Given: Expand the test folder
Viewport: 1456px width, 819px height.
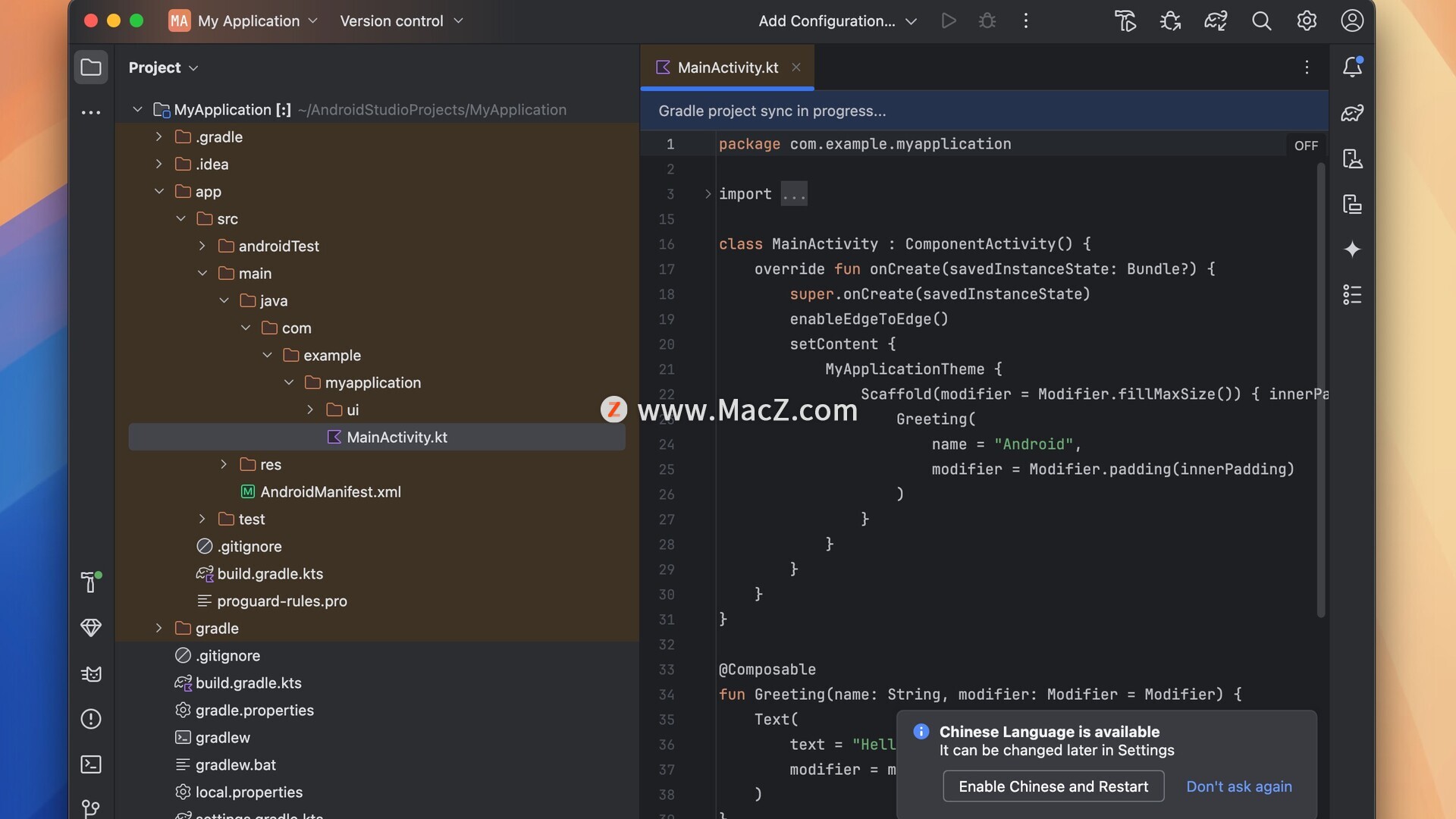Looking at the screenshot, I should coord(202,519).
